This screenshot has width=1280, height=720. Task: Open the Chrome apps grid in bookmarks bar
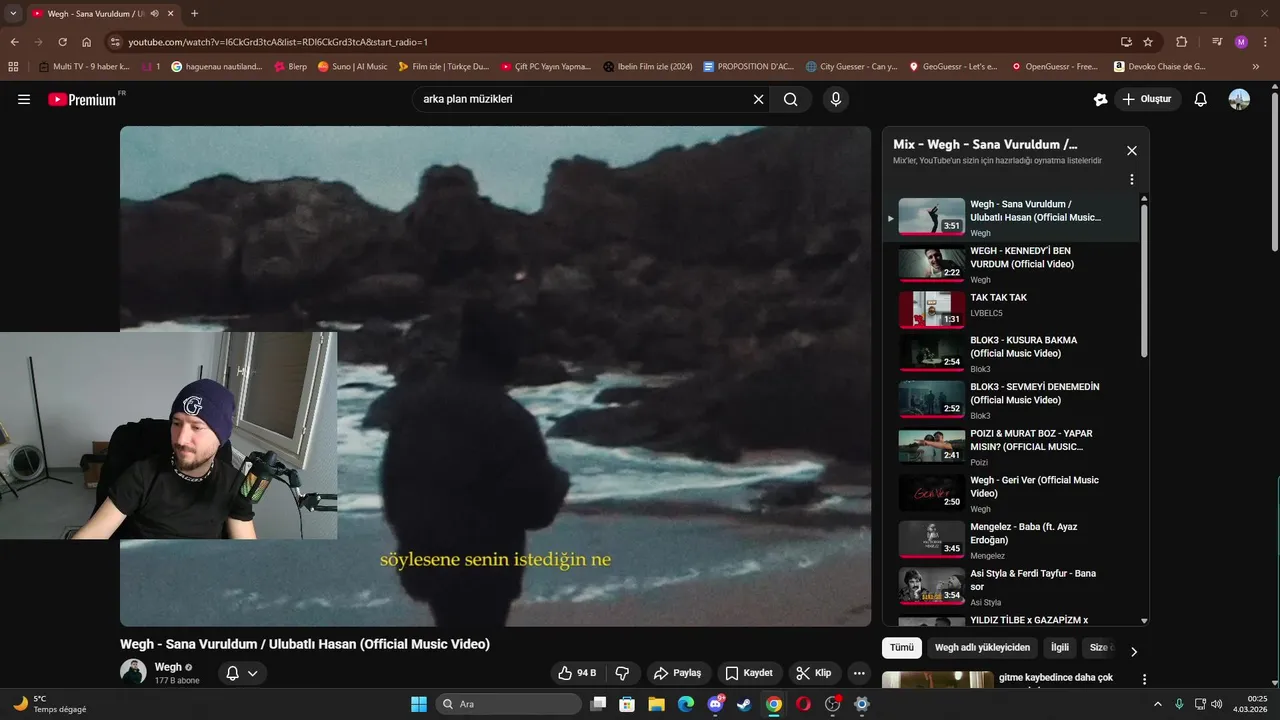[x=13, y=67]
